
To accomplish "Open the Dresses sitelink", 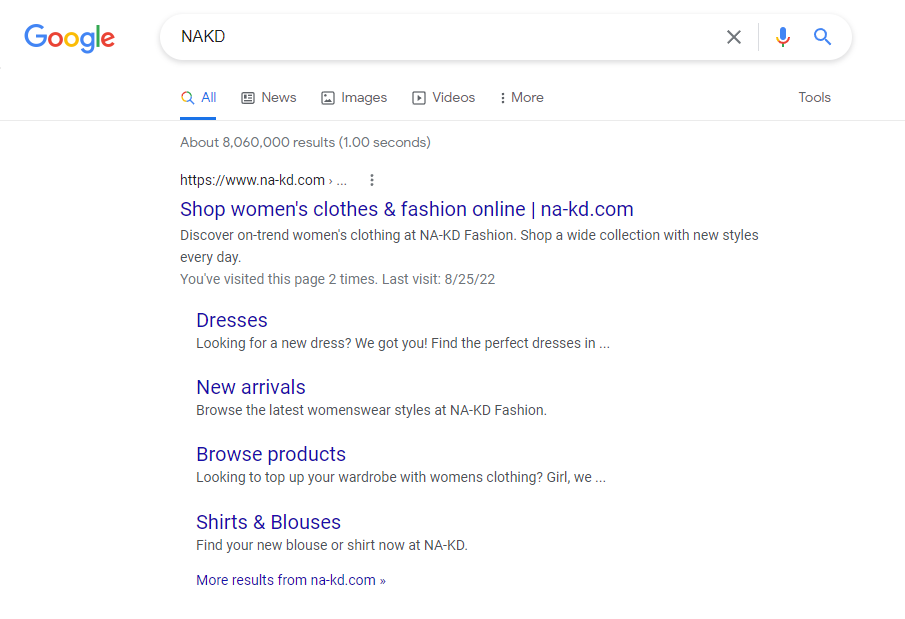I will pyautogui.click(x=232, y=320).
